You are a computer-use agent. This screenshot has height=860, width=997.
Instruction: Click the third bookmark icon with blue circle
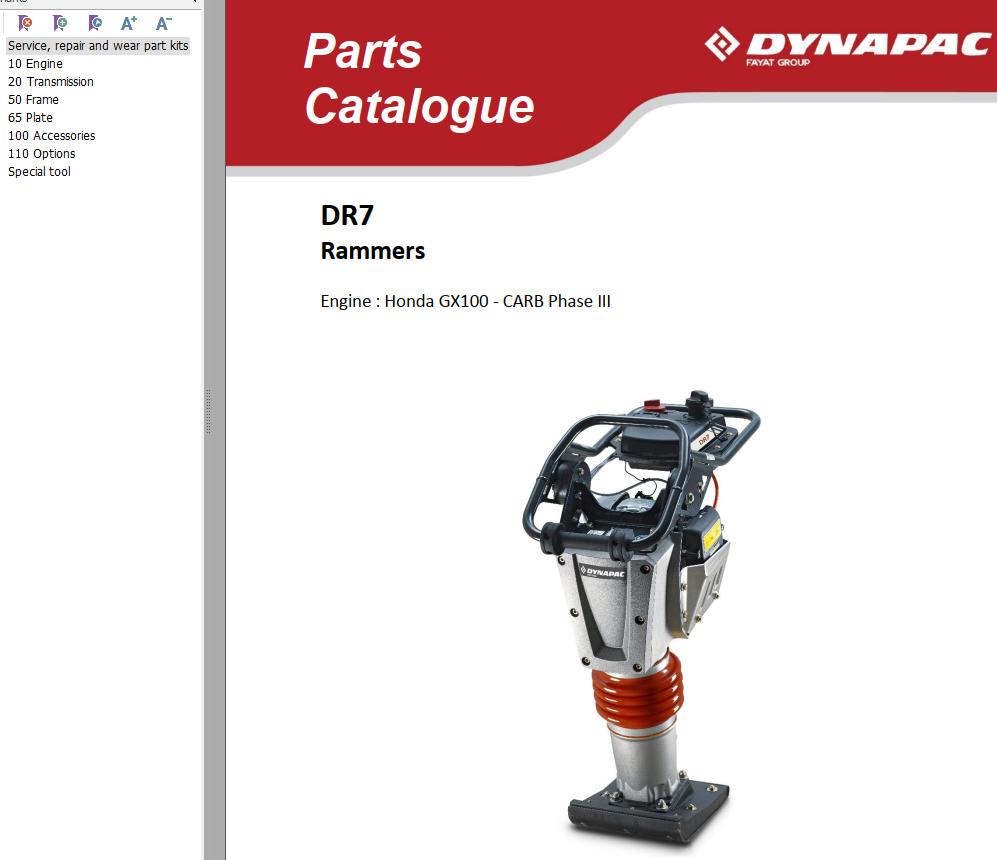(x=94, y=23)
